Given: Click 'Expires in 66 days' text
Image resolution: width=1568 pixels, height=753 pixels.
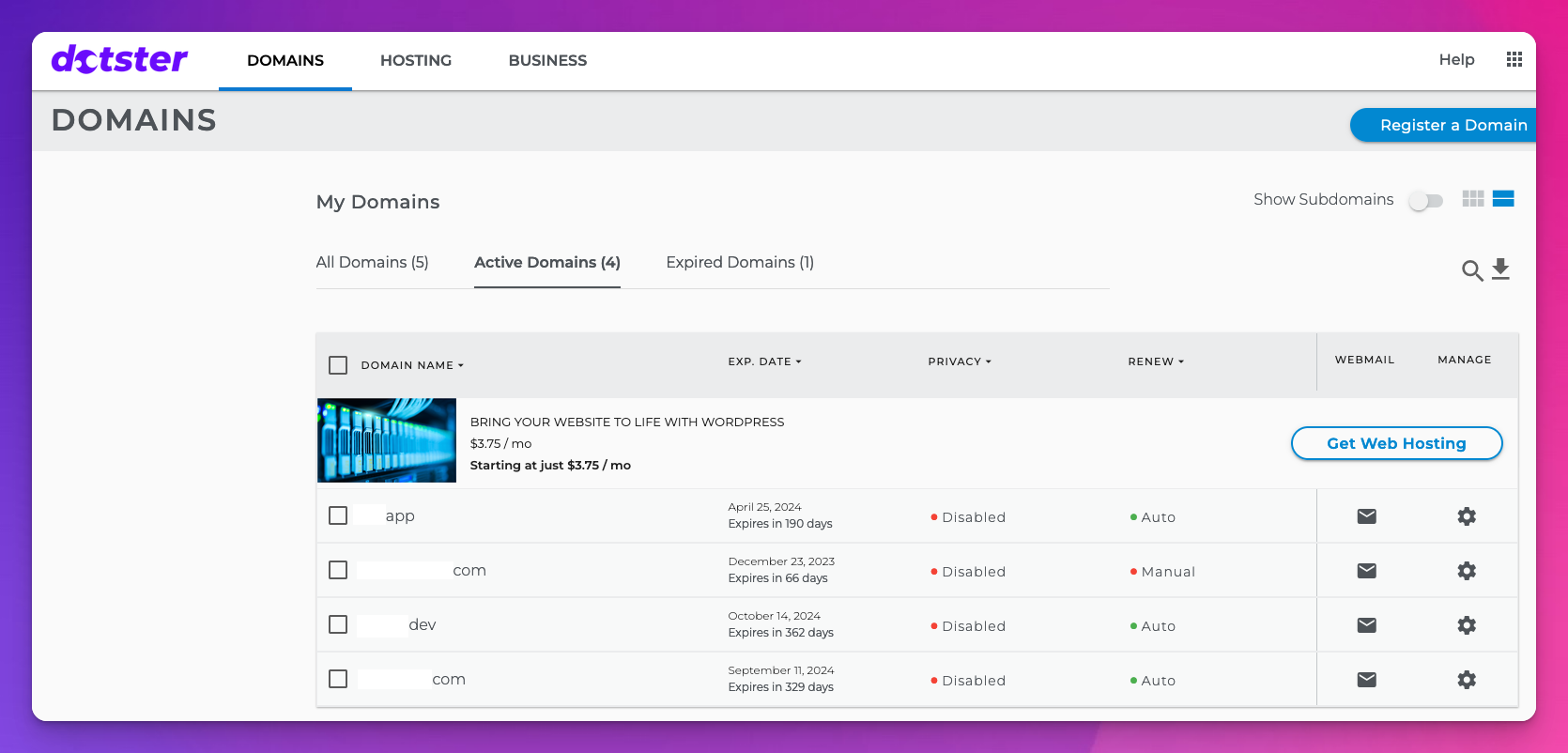Looking at the screenshot, I should click(x=777, y=578).
